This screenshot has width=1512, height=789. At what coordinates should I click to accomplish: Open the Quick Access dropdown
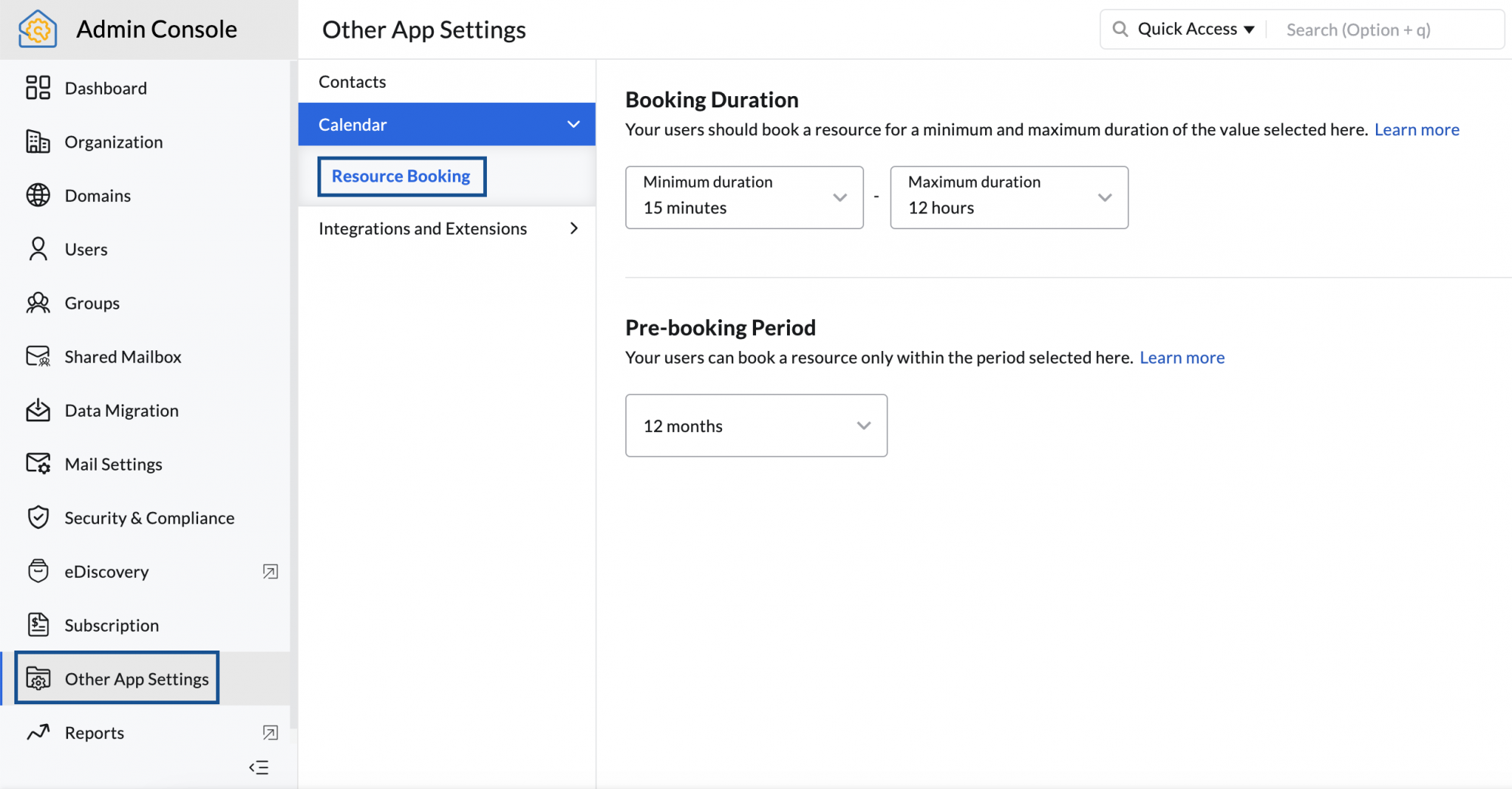pyautogui.click(x=1195, y=30)
